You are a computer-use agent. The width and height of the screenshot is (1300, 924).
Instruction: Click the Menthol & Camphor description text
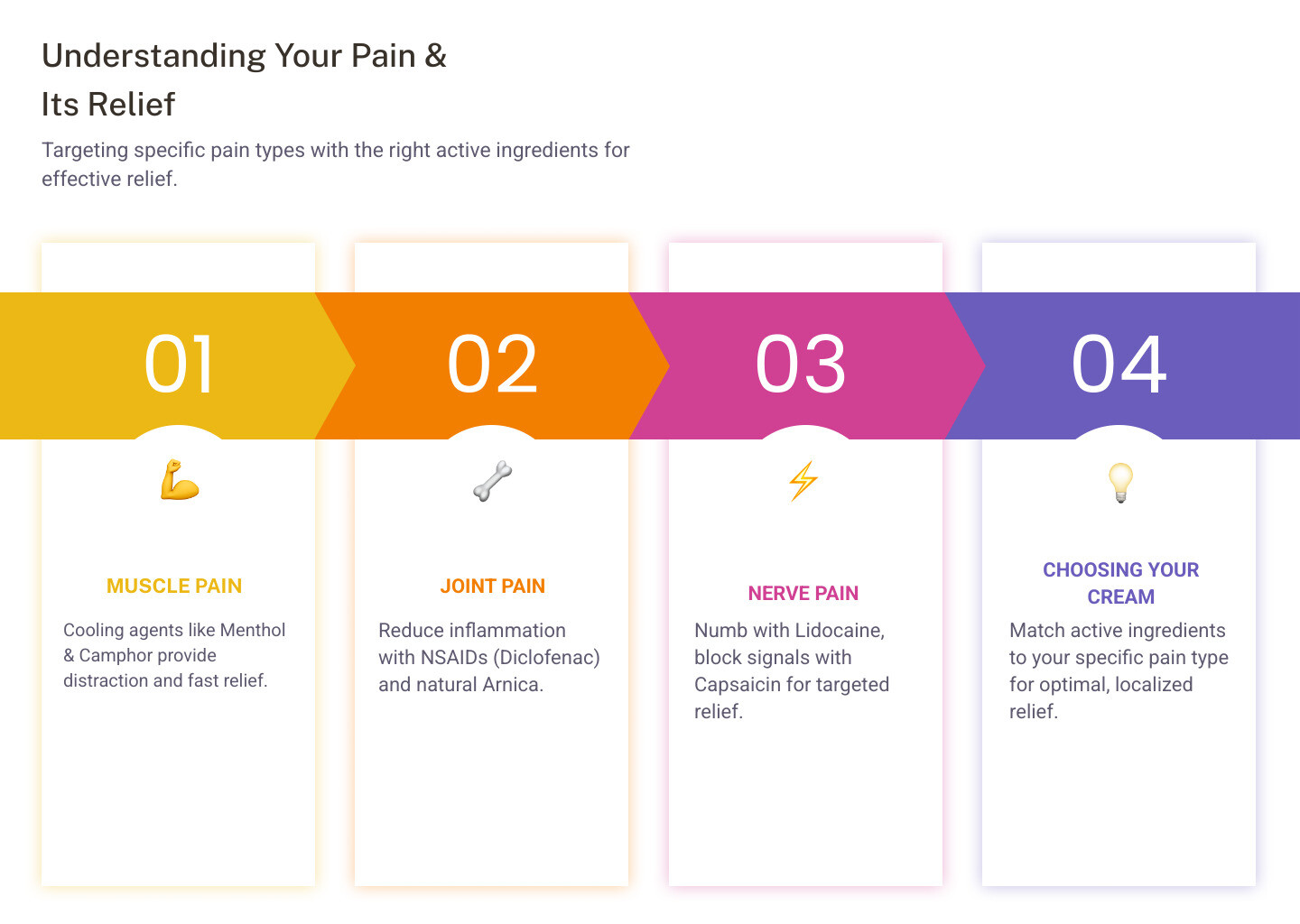[174, 655]
